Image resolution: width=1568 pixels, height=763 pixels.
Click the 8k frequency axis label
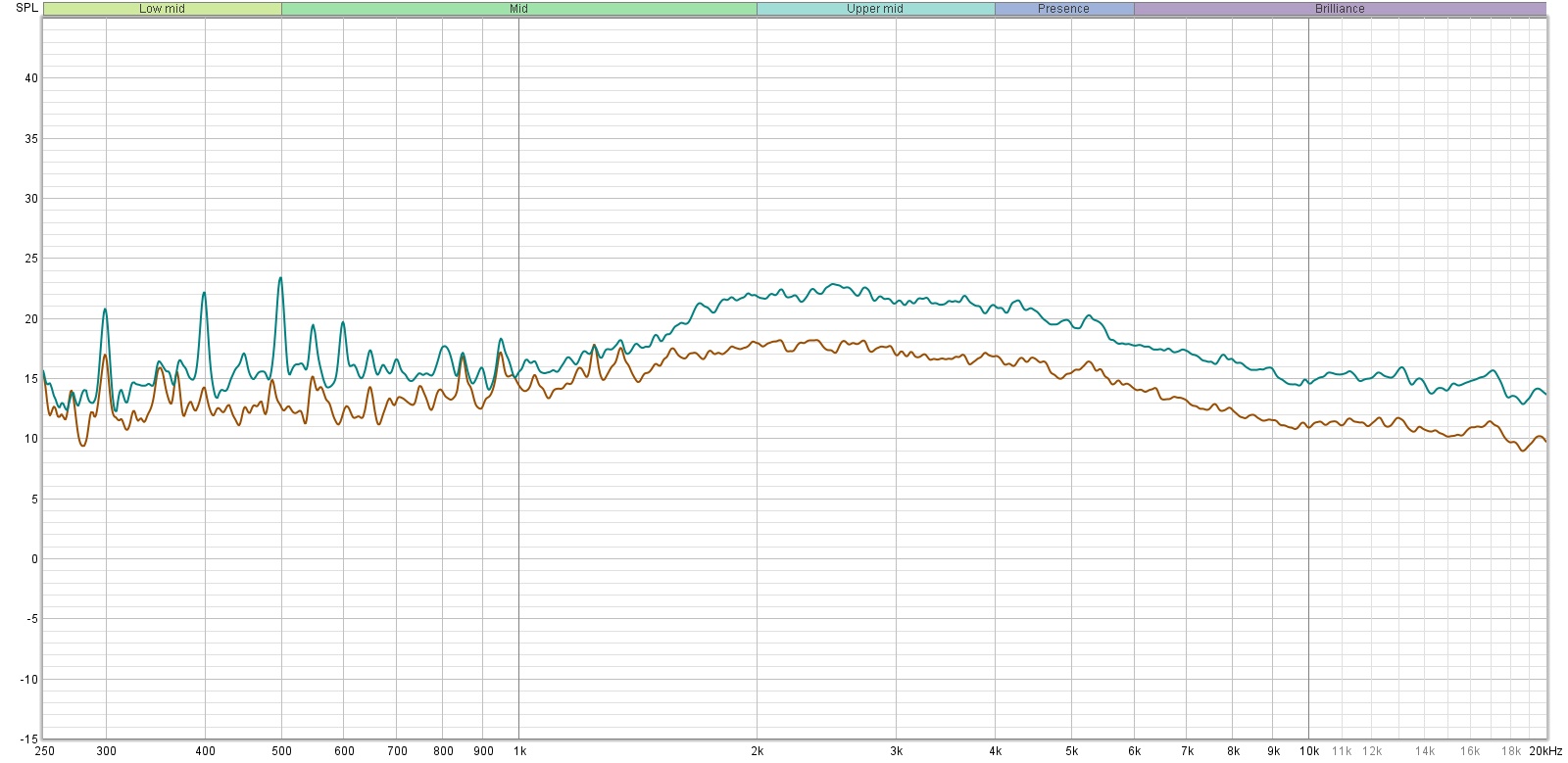pyautogui.click(x=1234, y=751)
